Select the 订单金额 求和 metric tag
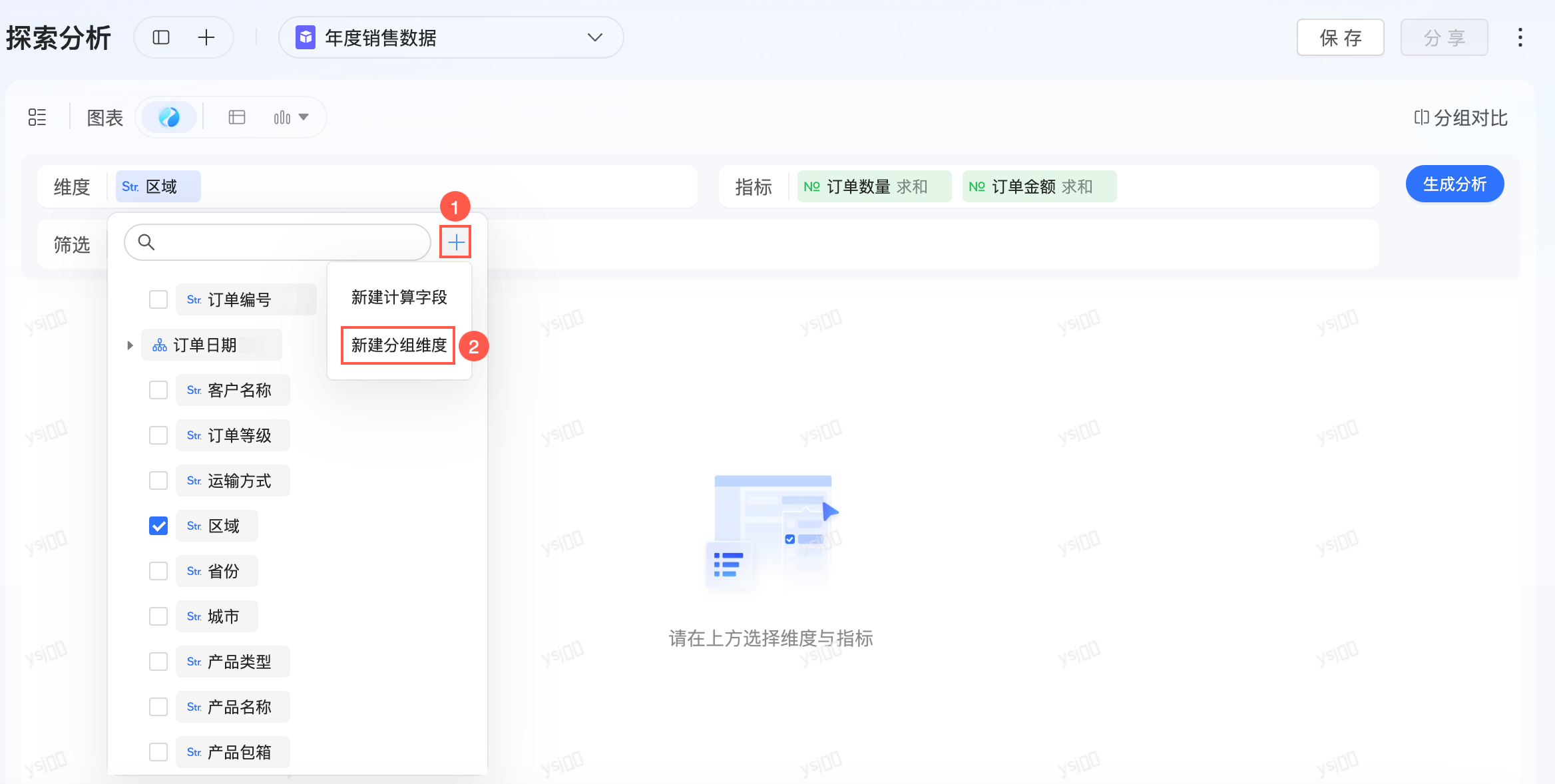Image resolution: width=1555 pixels, height=784 pixels. [1039, 186]
